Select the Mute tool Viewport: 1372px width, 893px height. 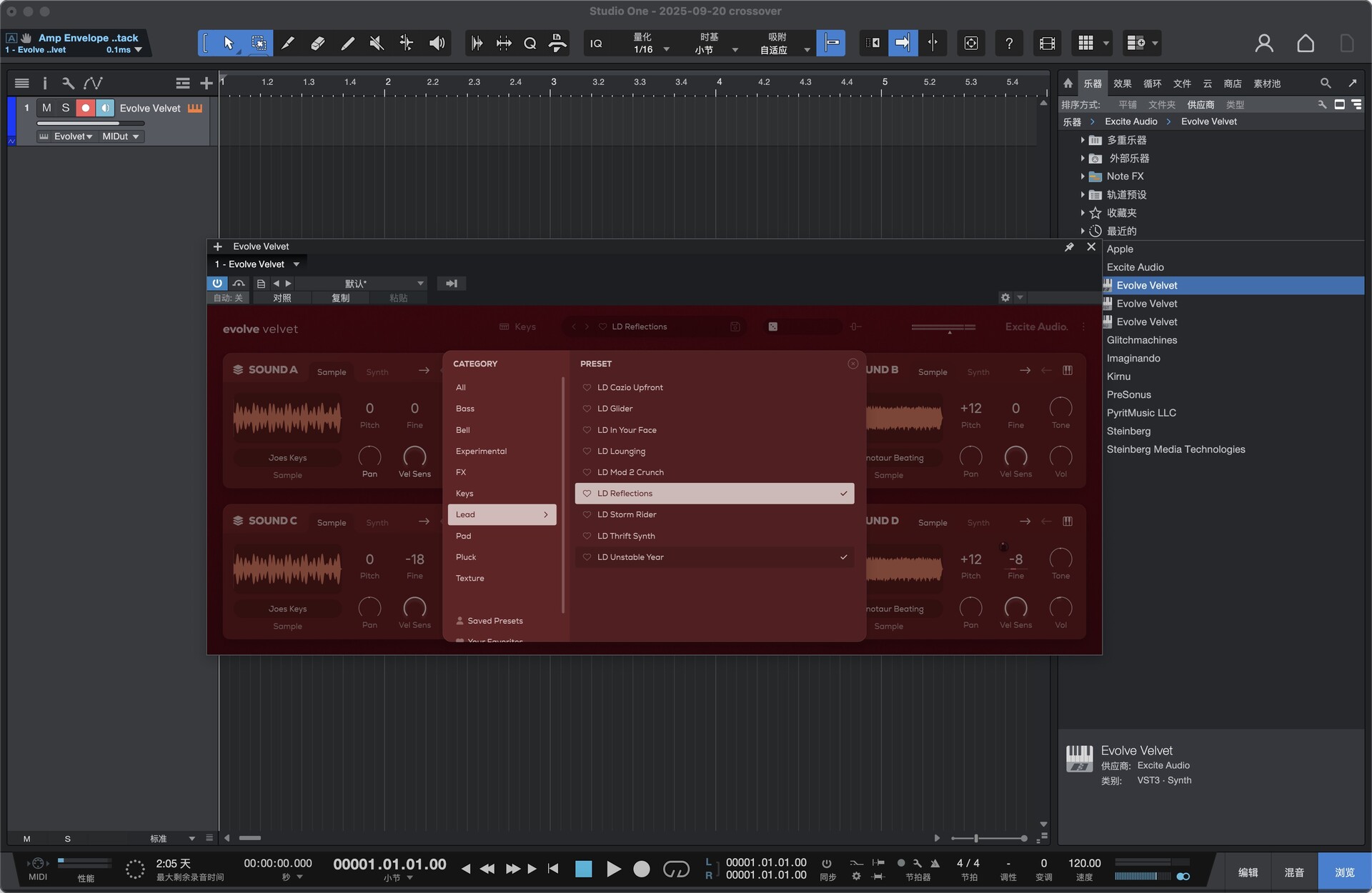[x=377, y=44]
